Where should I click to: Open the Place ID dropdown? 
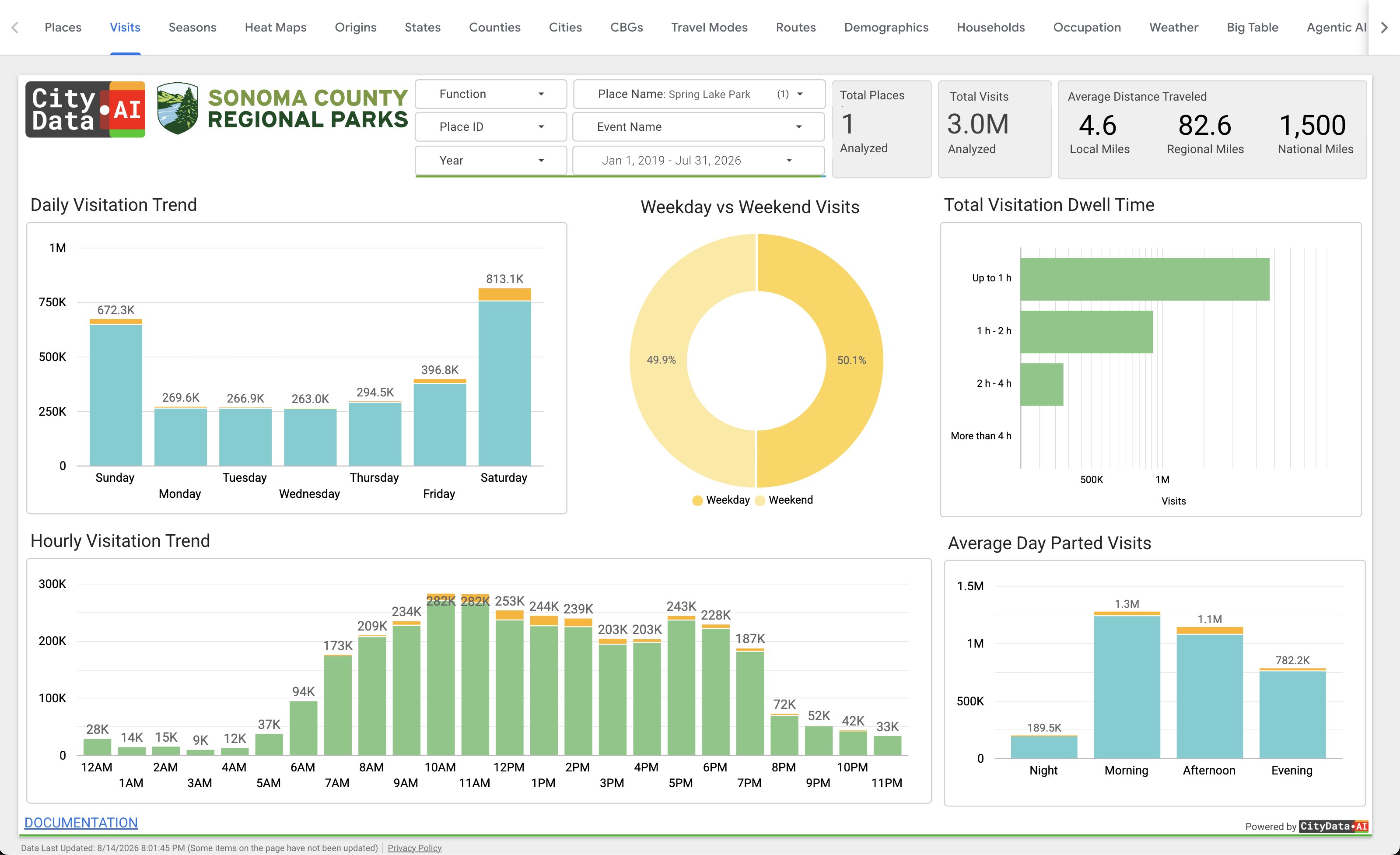tap(491, 127)
